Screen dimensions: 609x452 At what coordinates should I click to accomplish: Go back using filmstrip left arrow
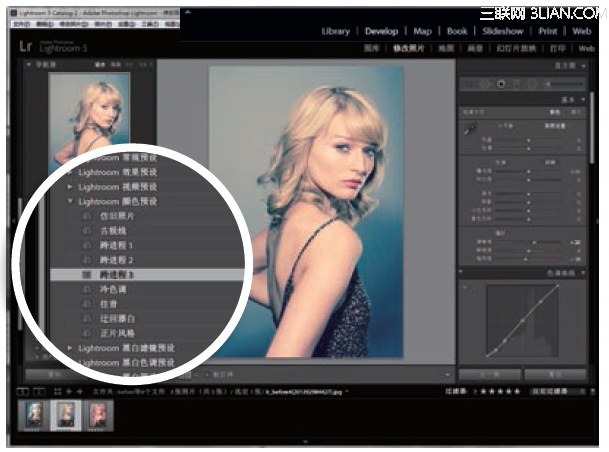pyautogui.click(x=69, y=392)
